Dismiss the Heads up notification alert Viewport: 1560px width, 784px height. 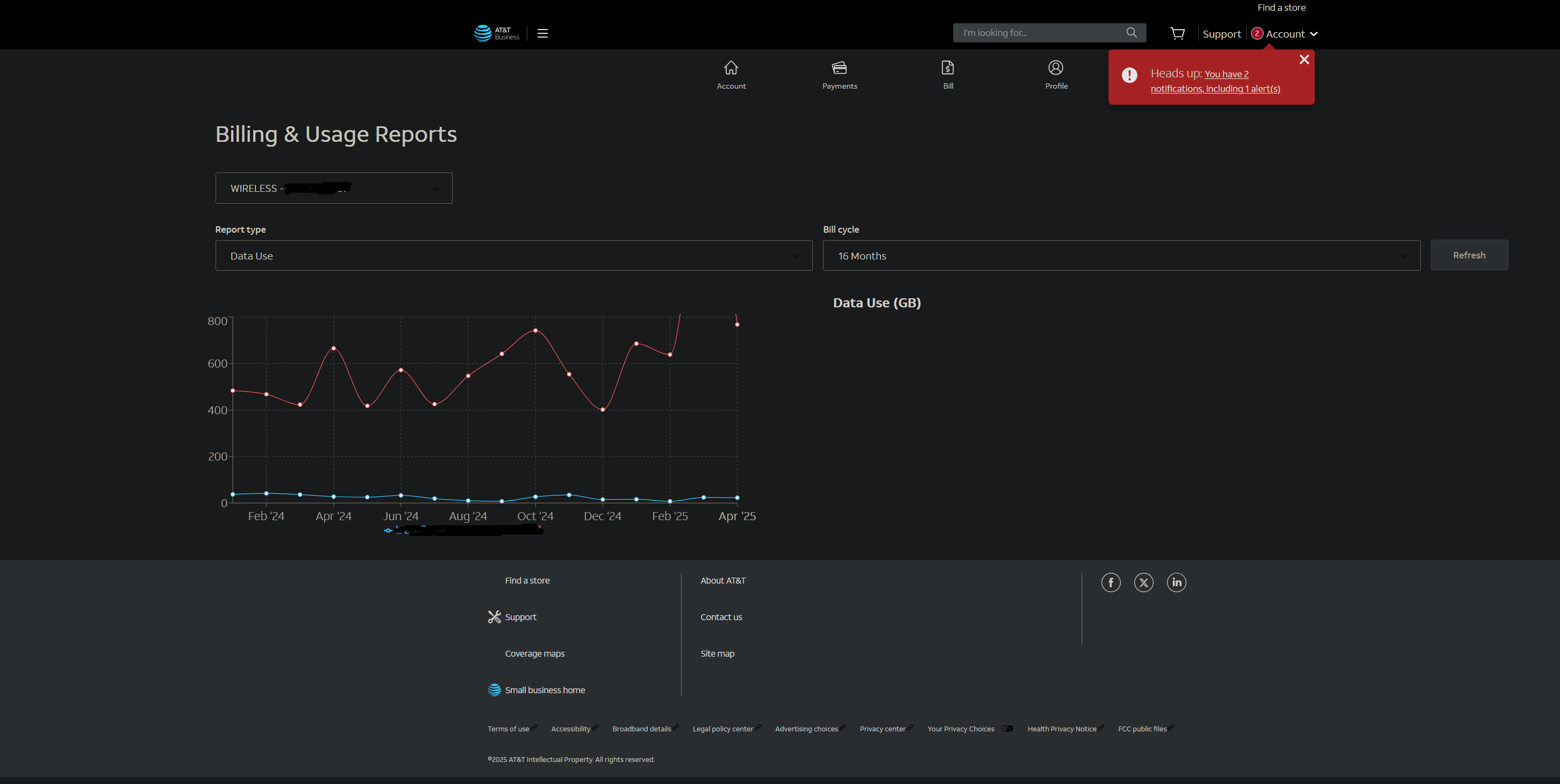coord(1304,59)
